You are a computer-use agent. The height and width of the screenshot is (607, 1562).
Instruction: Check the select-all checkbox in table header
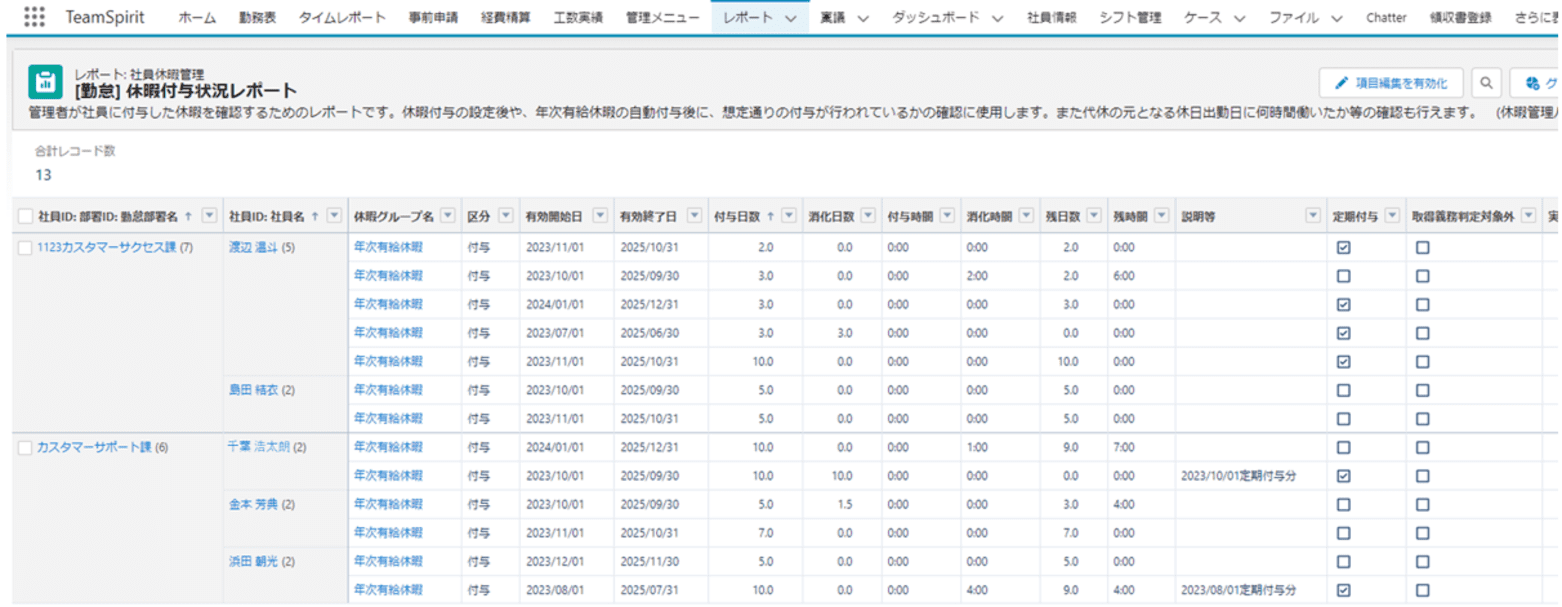point(26,216)
